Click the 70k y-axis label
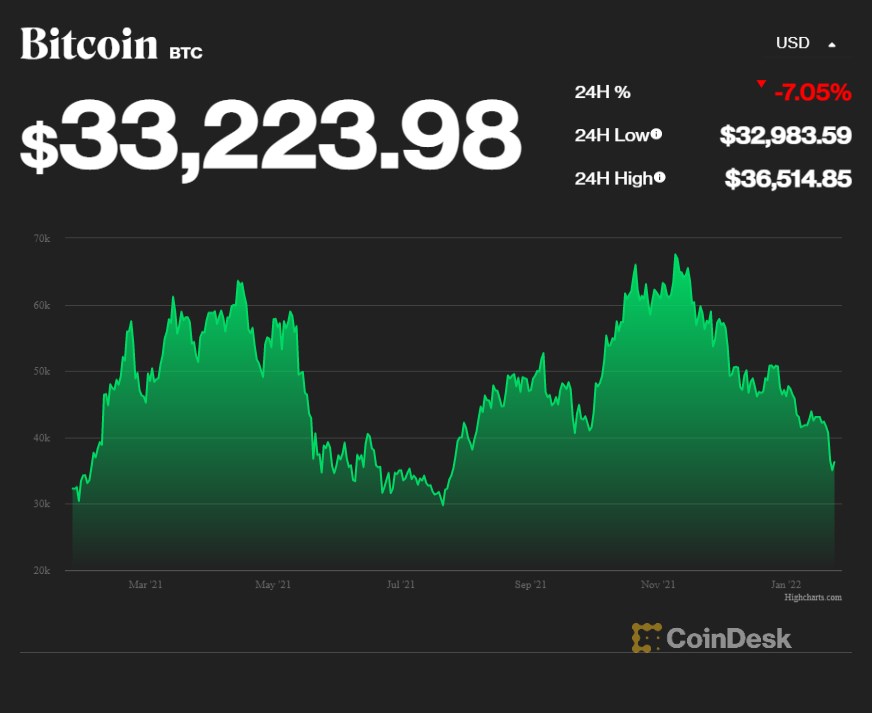The image size is (872, 713). click(42, 238)
